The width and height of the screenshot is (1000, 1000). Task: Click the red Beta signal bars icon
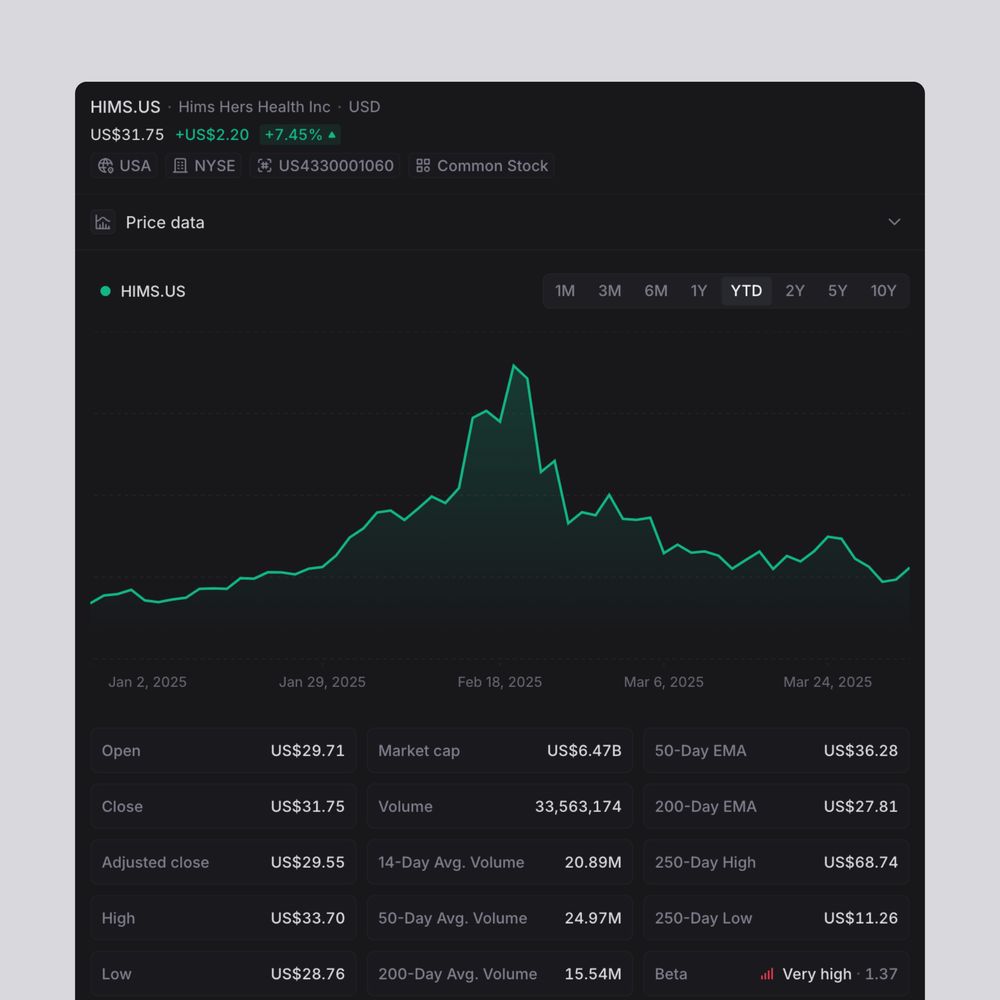pyautogui.click(x=767, y=974)
